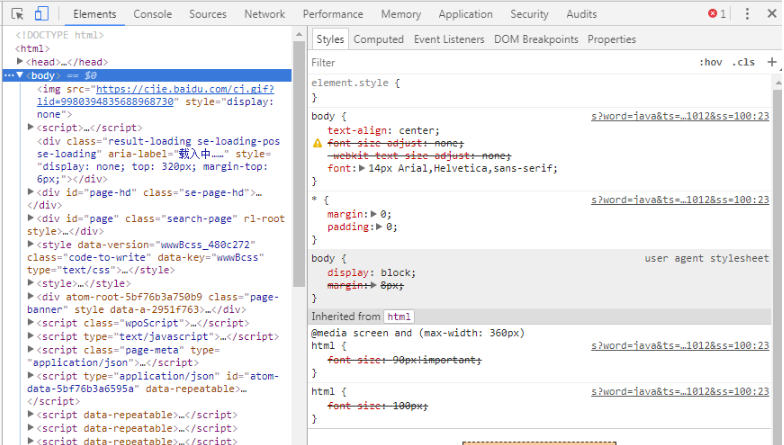Open source link for media query html rule
784x445 pixels.
680,346
